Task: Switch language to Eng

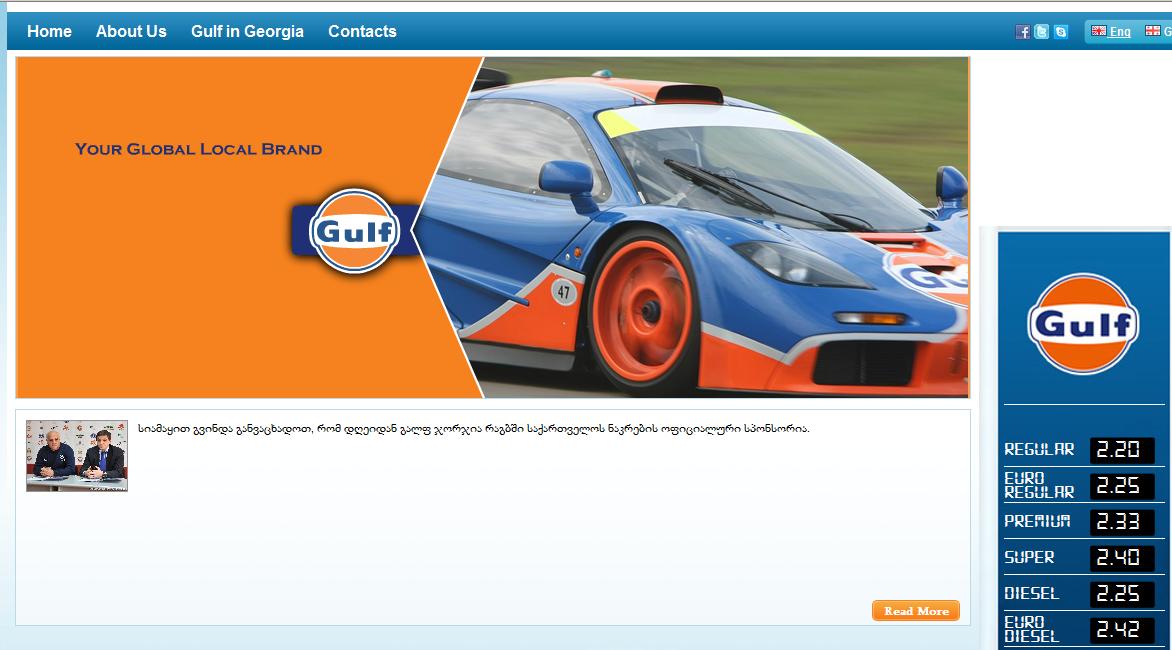Action: point(1120,31)
